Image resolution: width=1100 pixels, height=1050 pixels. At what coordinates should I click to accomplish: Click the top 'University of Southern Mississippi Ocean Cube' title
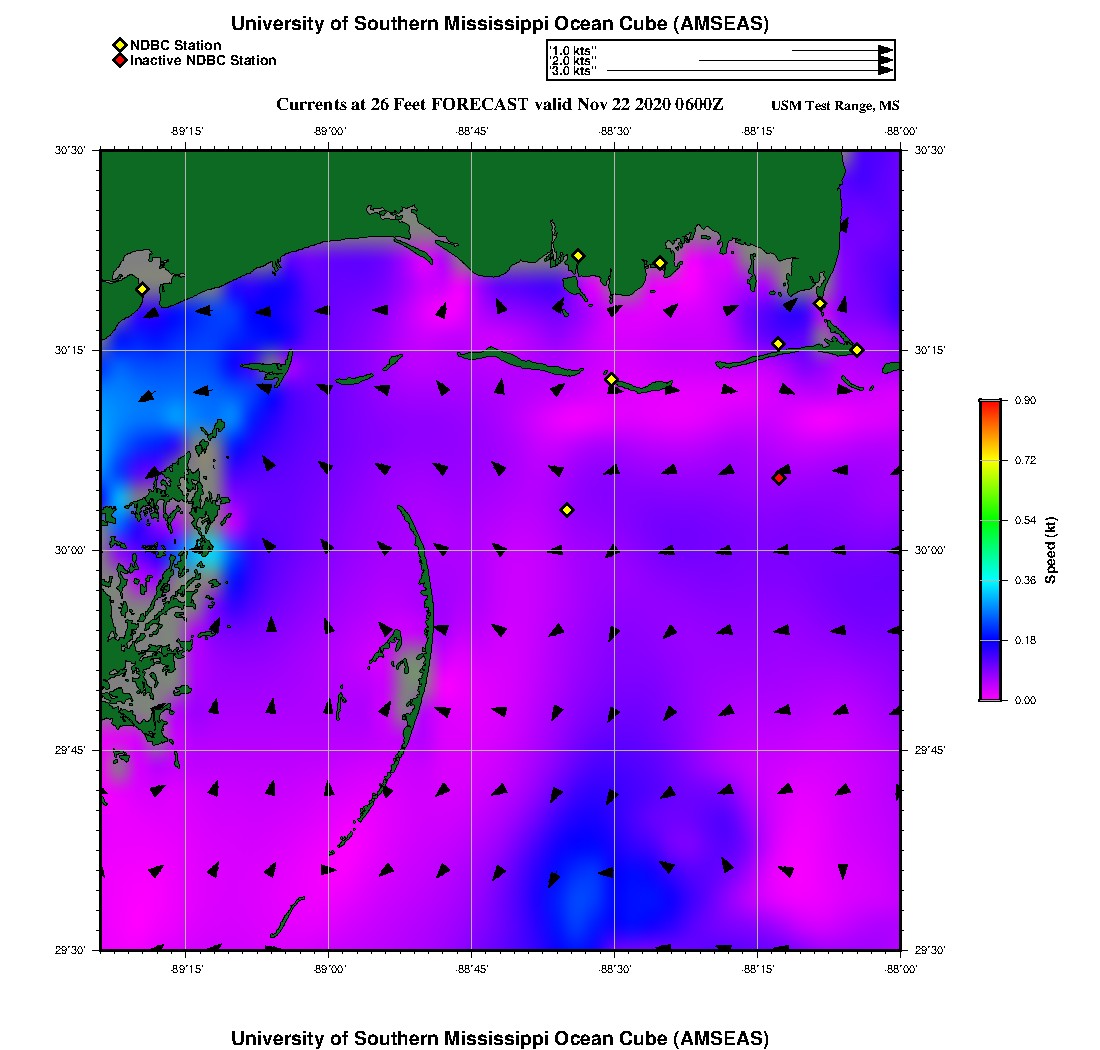(x=500, y=24)
